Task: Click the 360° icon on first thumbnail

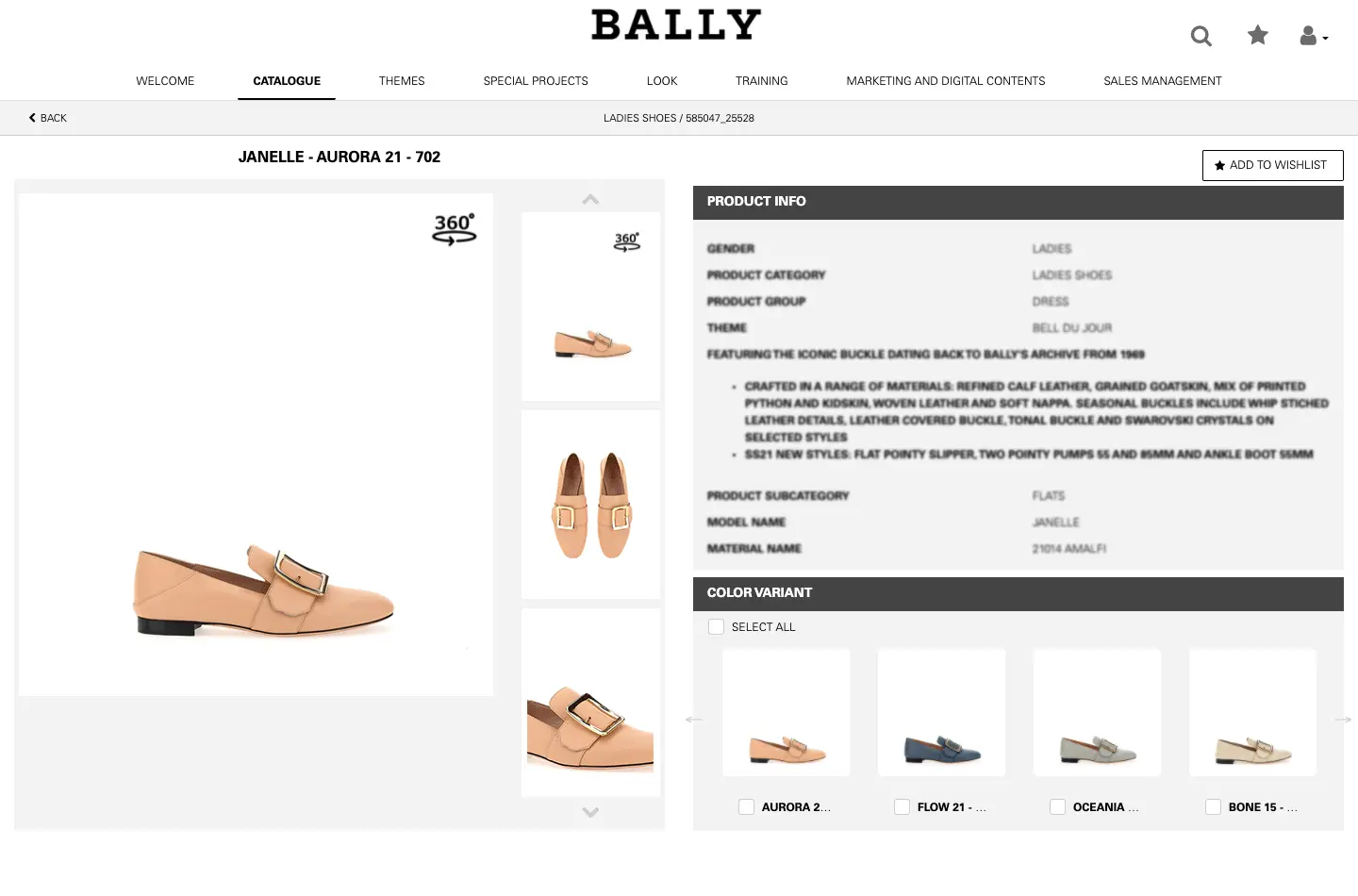Action: [x=627, y=241]
